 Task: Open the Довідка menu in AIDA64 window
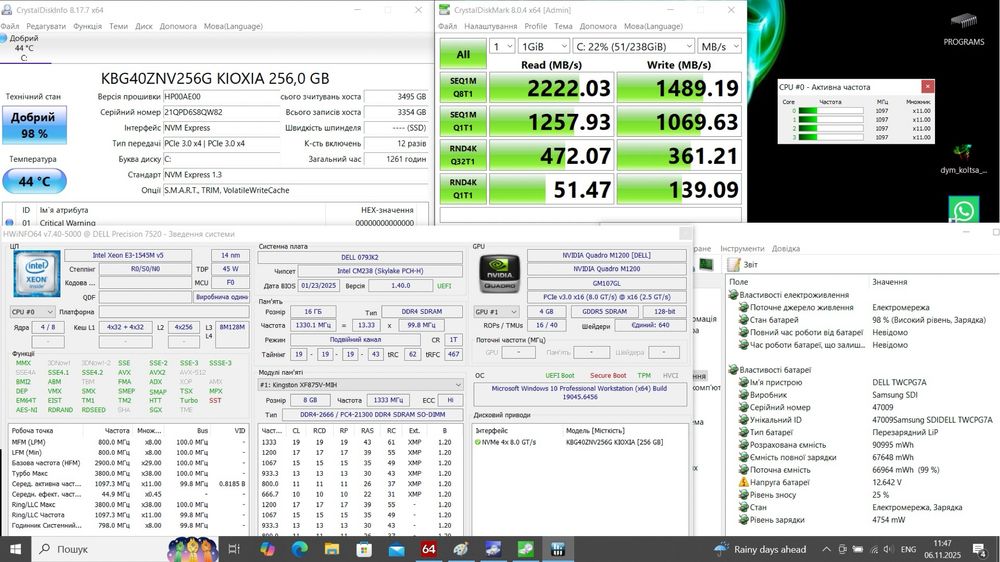(x=786, y=249)
